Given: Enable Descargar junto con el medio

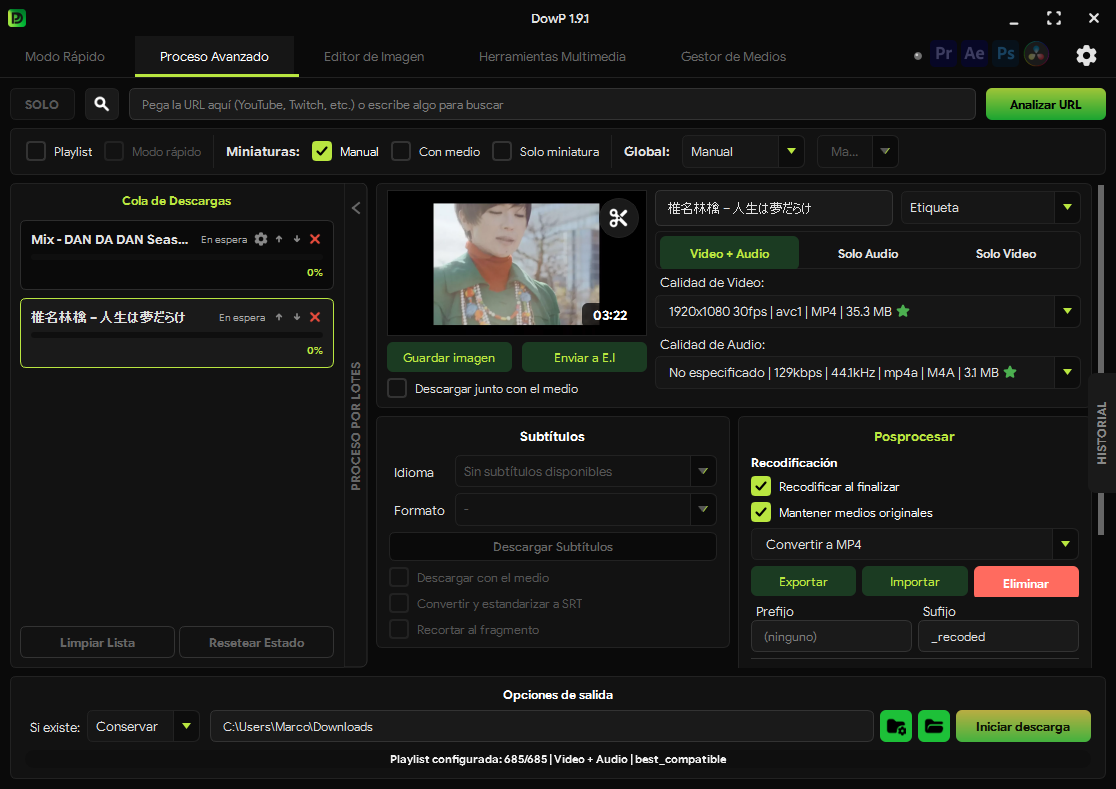Looking at the screenshot, I should (x=397, y=388).
